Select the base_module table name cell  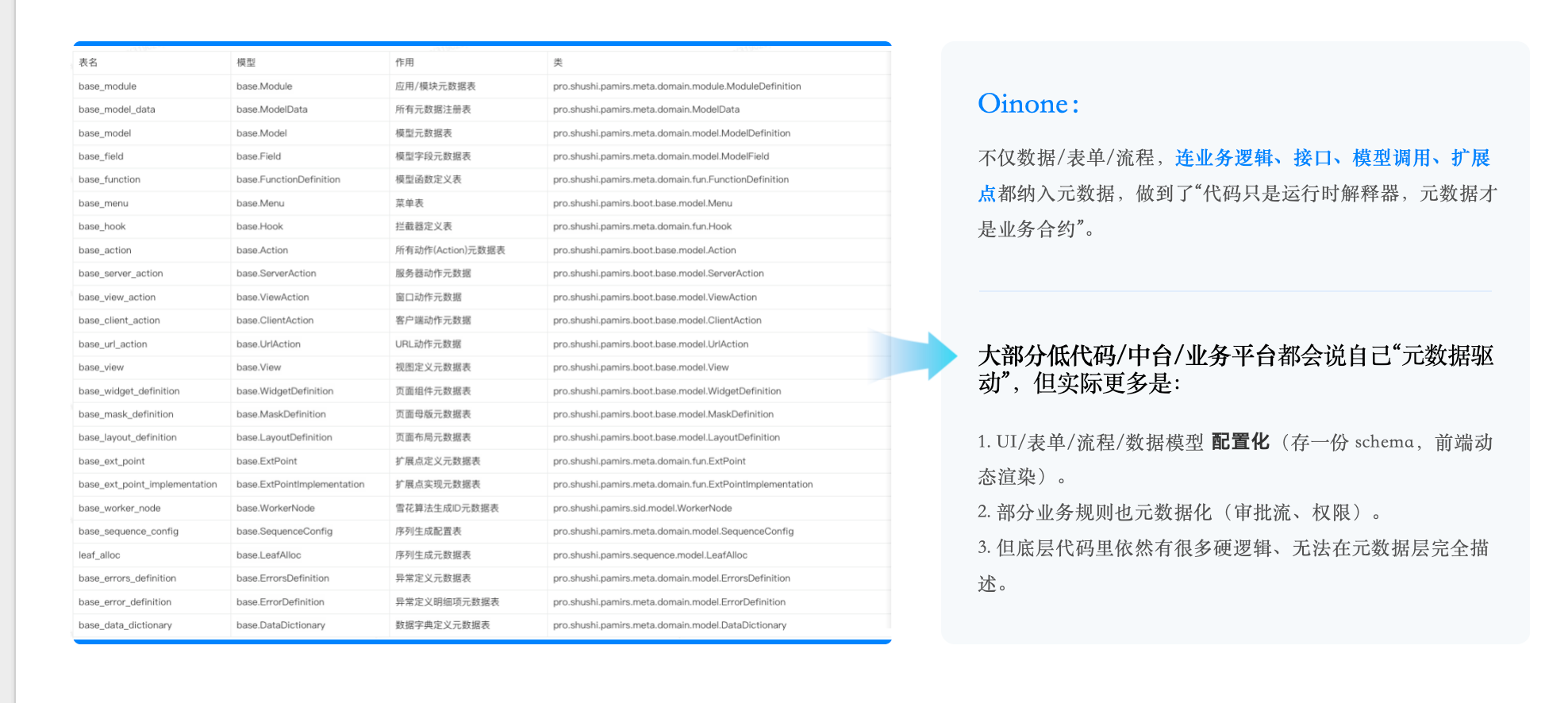pos(107,86)
